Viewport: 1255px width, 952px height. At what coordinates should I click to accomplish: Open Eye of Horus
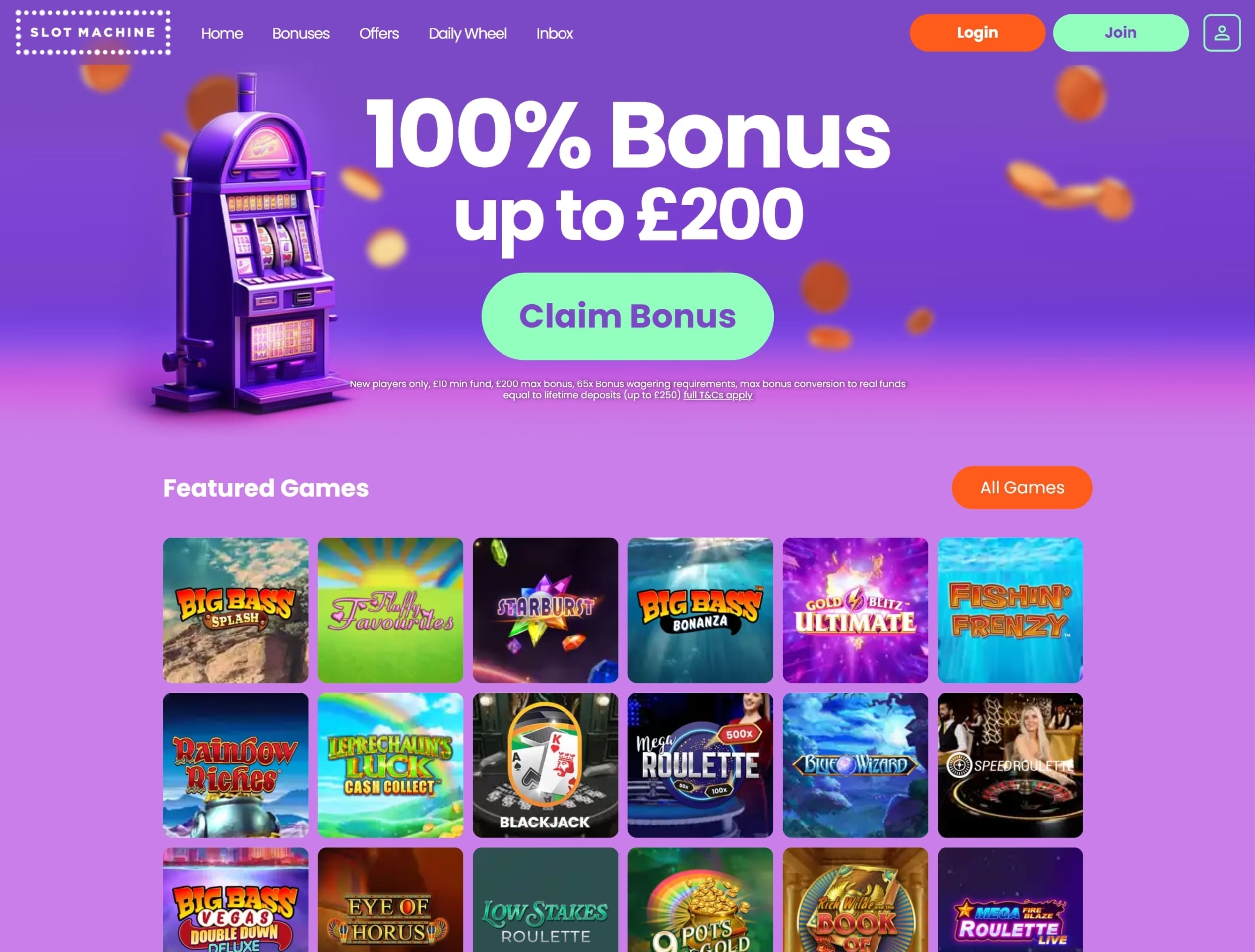390,908
